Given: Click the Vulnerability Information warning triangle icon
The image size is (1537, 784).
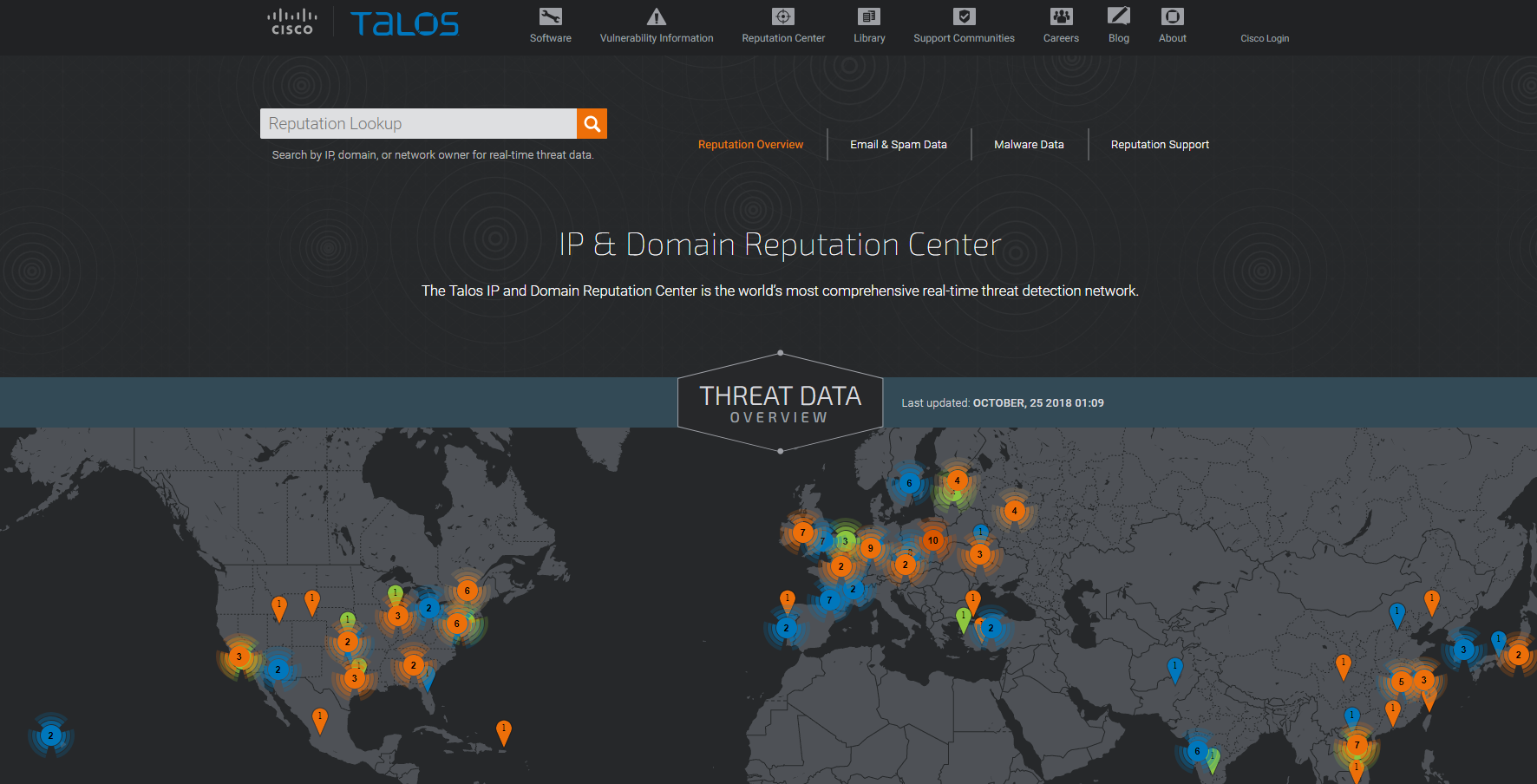Looking at the screenshot, I should pyautogui.click(x=657, y=16).
